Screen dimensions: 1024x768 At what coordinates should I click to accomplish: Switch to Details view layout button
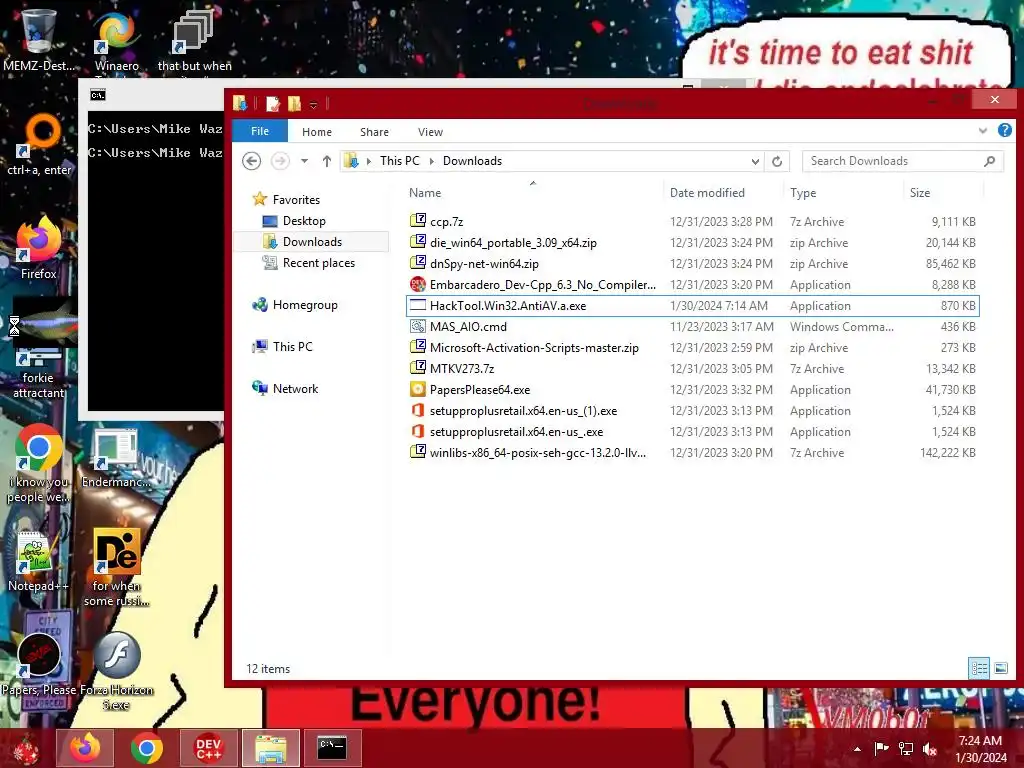[x=979, y=668]
